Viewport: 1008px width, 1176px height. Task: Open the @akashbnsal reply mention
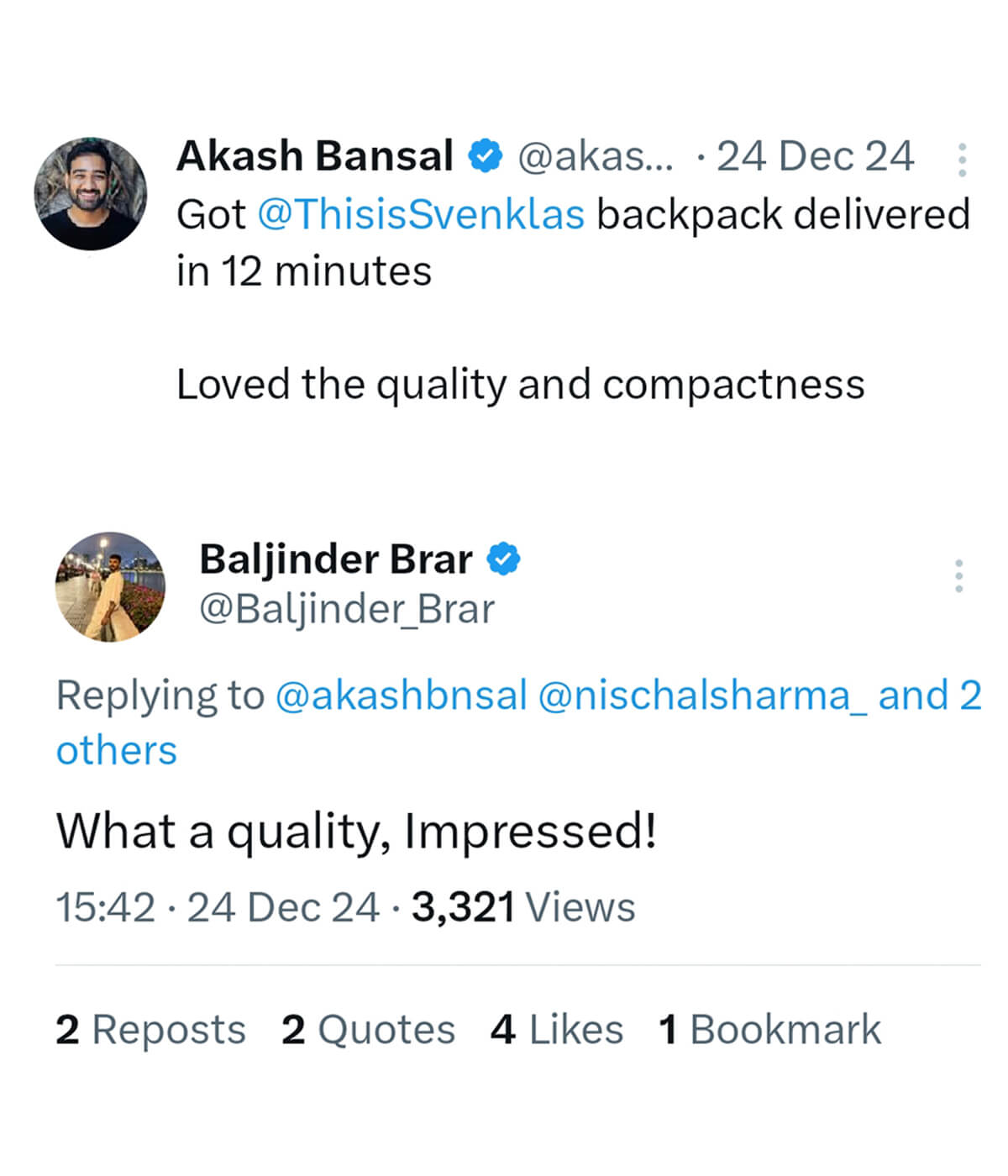click(x=402, y=696)
